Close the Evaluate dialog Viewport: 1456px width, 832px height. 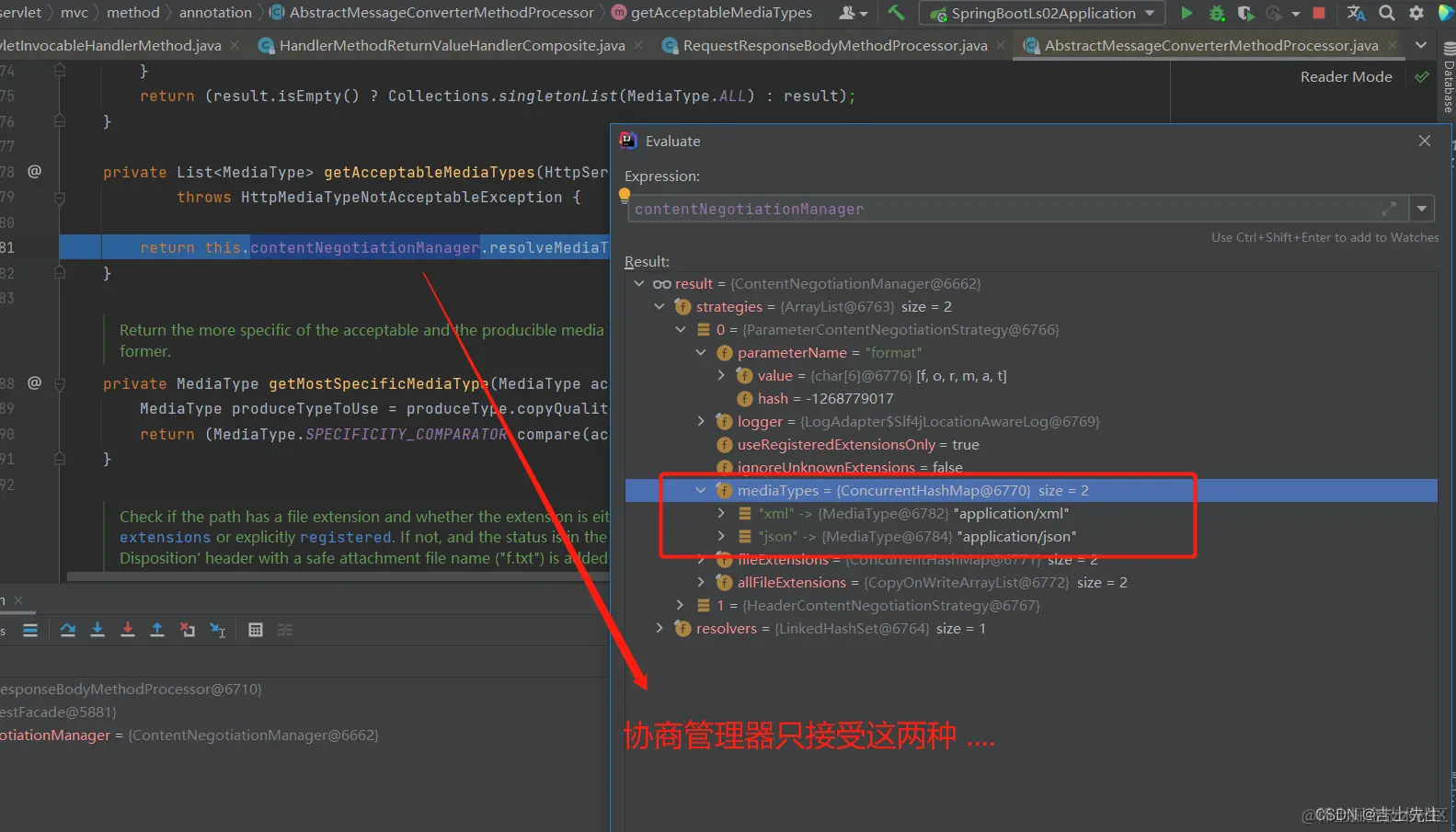coord(1425,141)
